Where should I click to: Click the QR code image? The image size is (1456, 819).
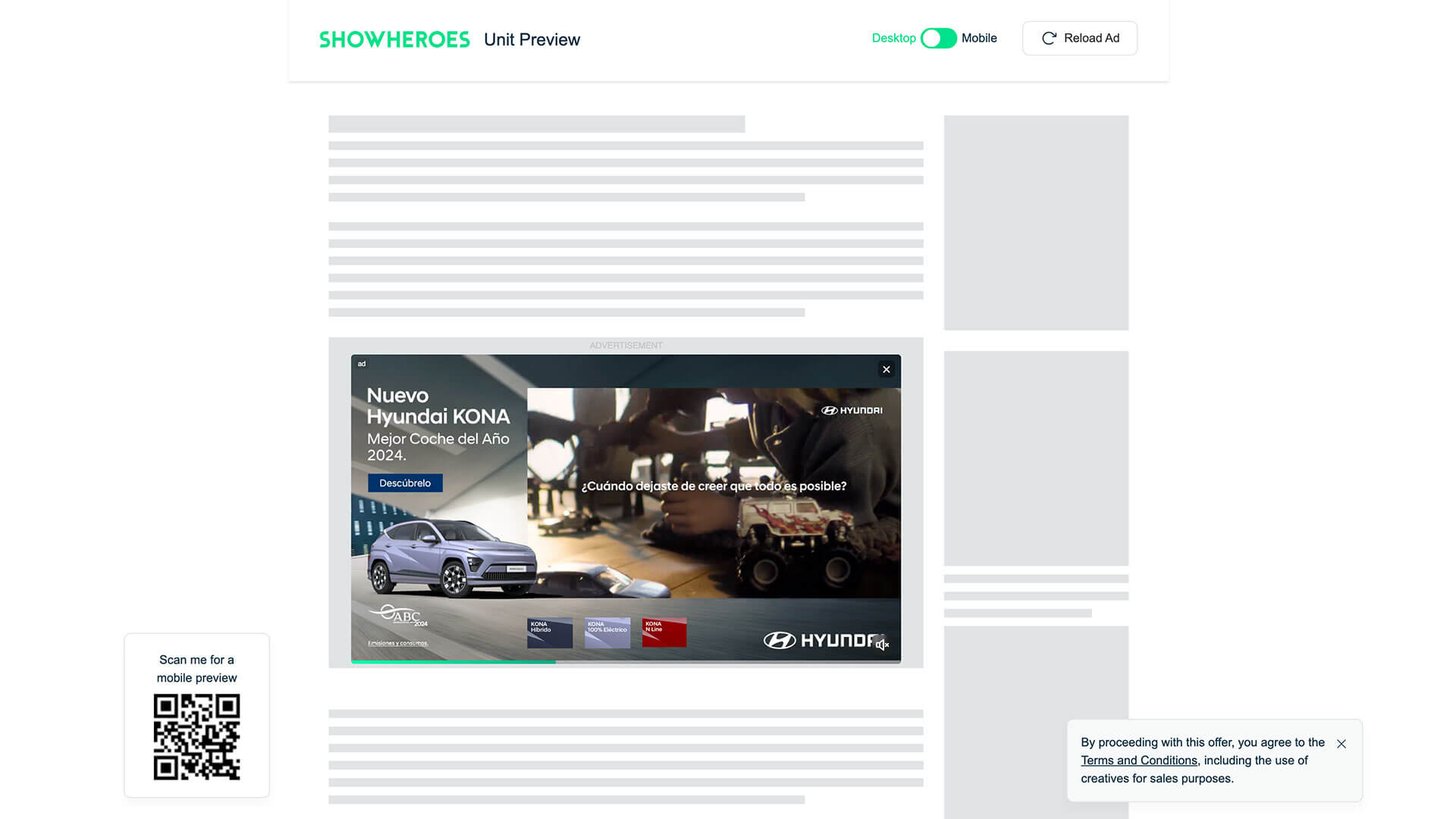coord(196,736)
